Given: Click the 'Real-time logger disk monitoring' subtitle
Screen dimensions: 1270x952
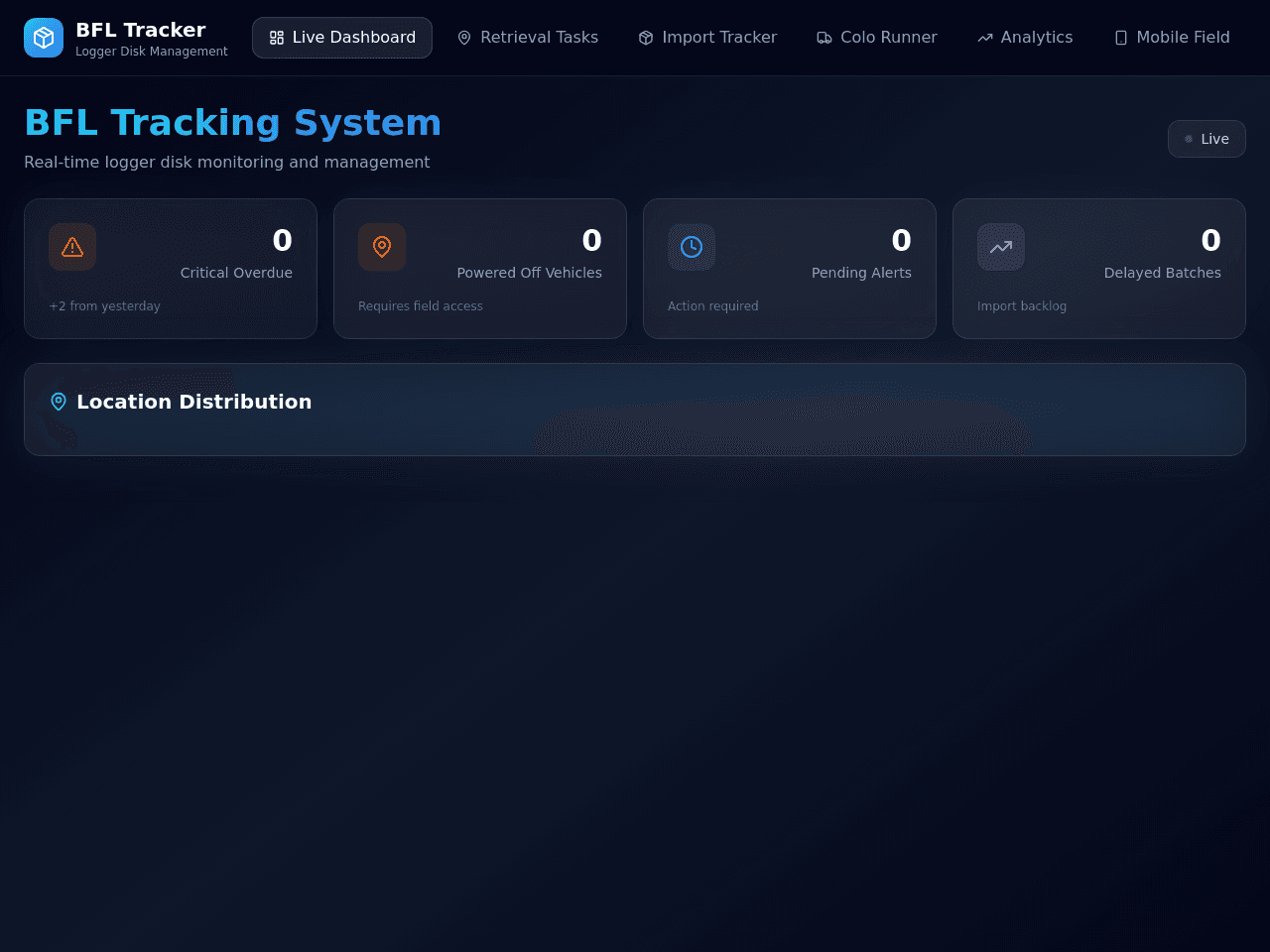Looking at the screenshot, I should pyautogui.click(x=227, y=162).
